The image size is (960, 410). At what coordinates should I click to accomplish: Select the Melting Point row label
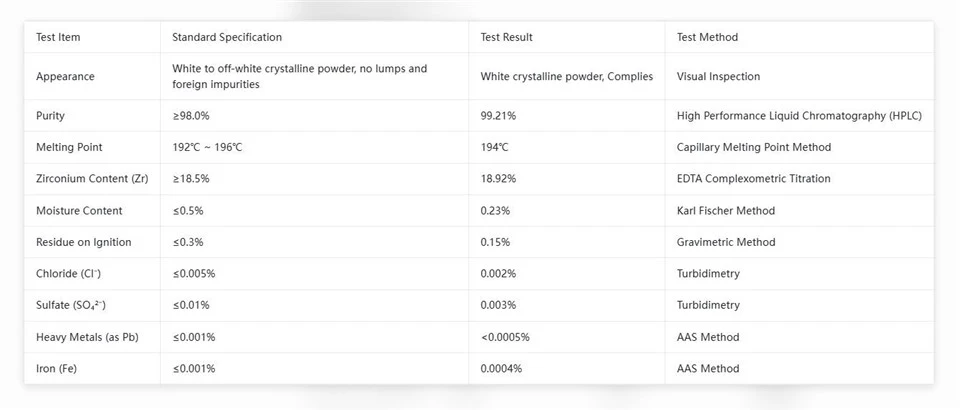69,147
